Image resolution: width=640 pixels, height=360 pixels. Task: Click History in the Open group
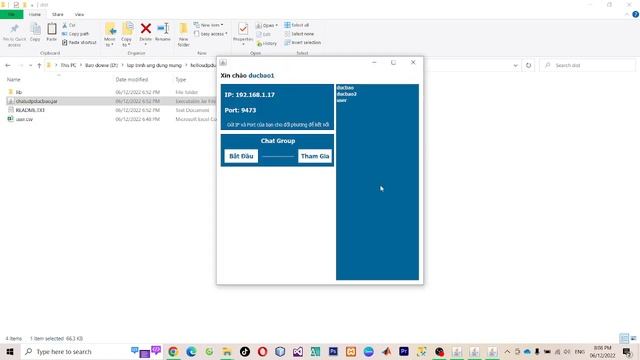267,43
